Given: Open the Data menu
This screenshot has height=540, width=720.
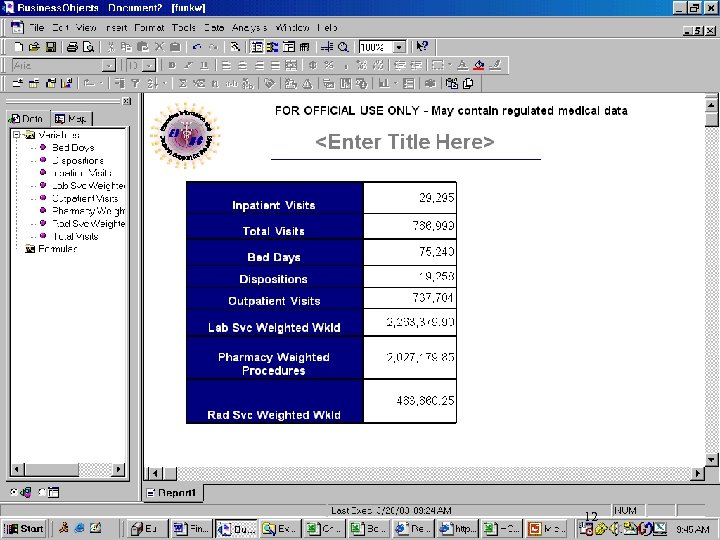Looking at the screenshot, I should pos(214,28).
